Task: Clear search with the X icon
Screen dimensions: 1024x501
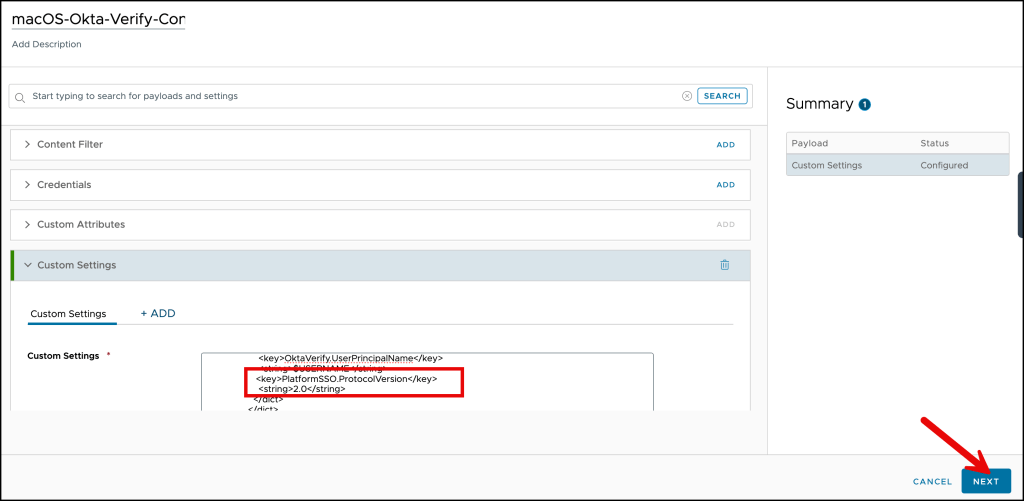Action: (x=687, y=96)
